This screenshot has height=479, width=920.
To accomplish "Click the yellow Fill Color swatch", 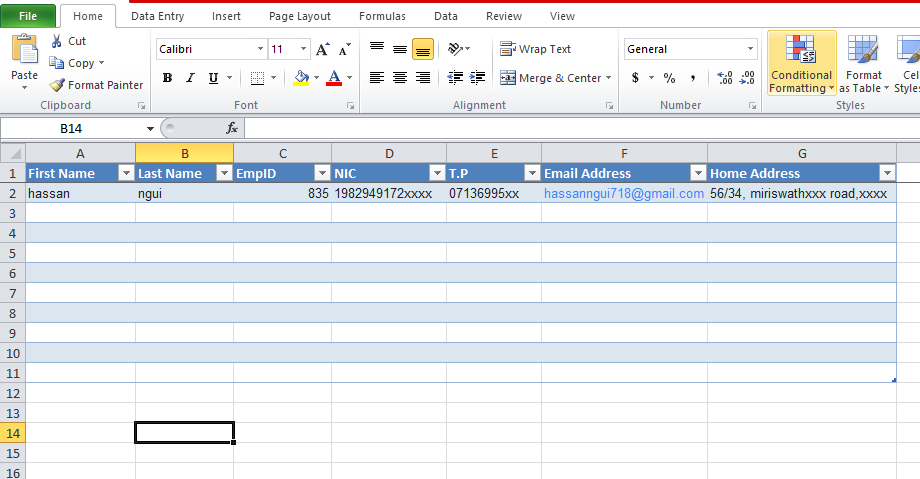I will [301, 78].
